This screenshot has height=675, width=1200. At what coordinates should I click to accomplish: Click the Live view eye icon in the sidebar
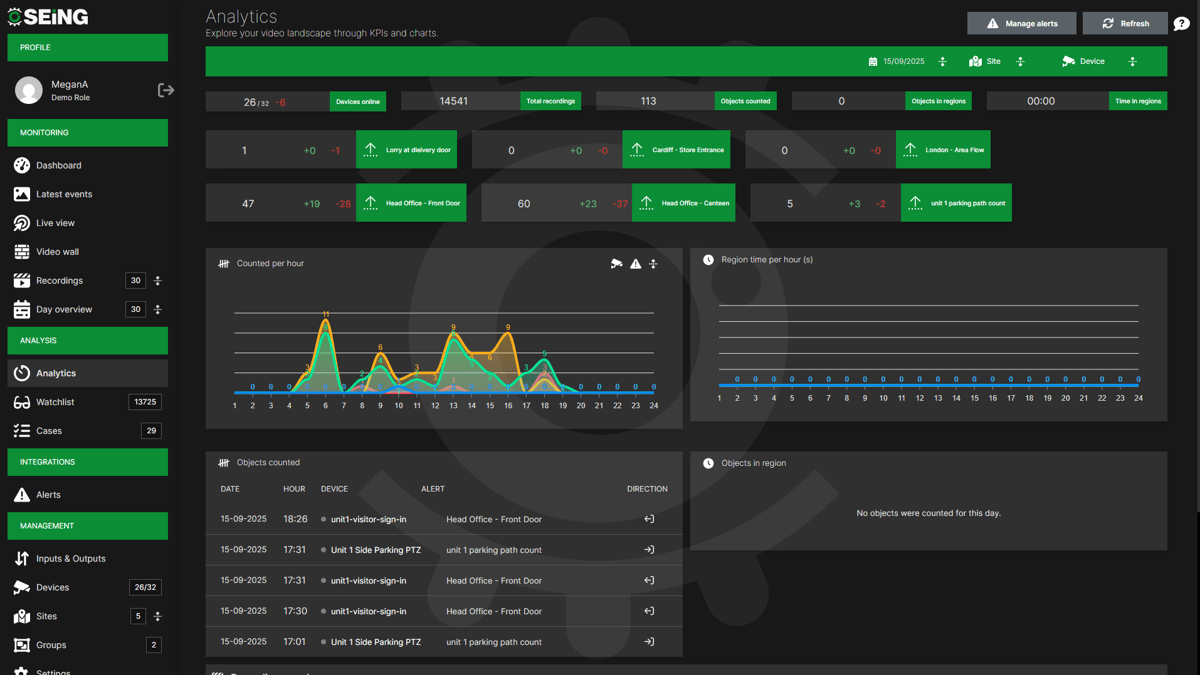point(22,221)
